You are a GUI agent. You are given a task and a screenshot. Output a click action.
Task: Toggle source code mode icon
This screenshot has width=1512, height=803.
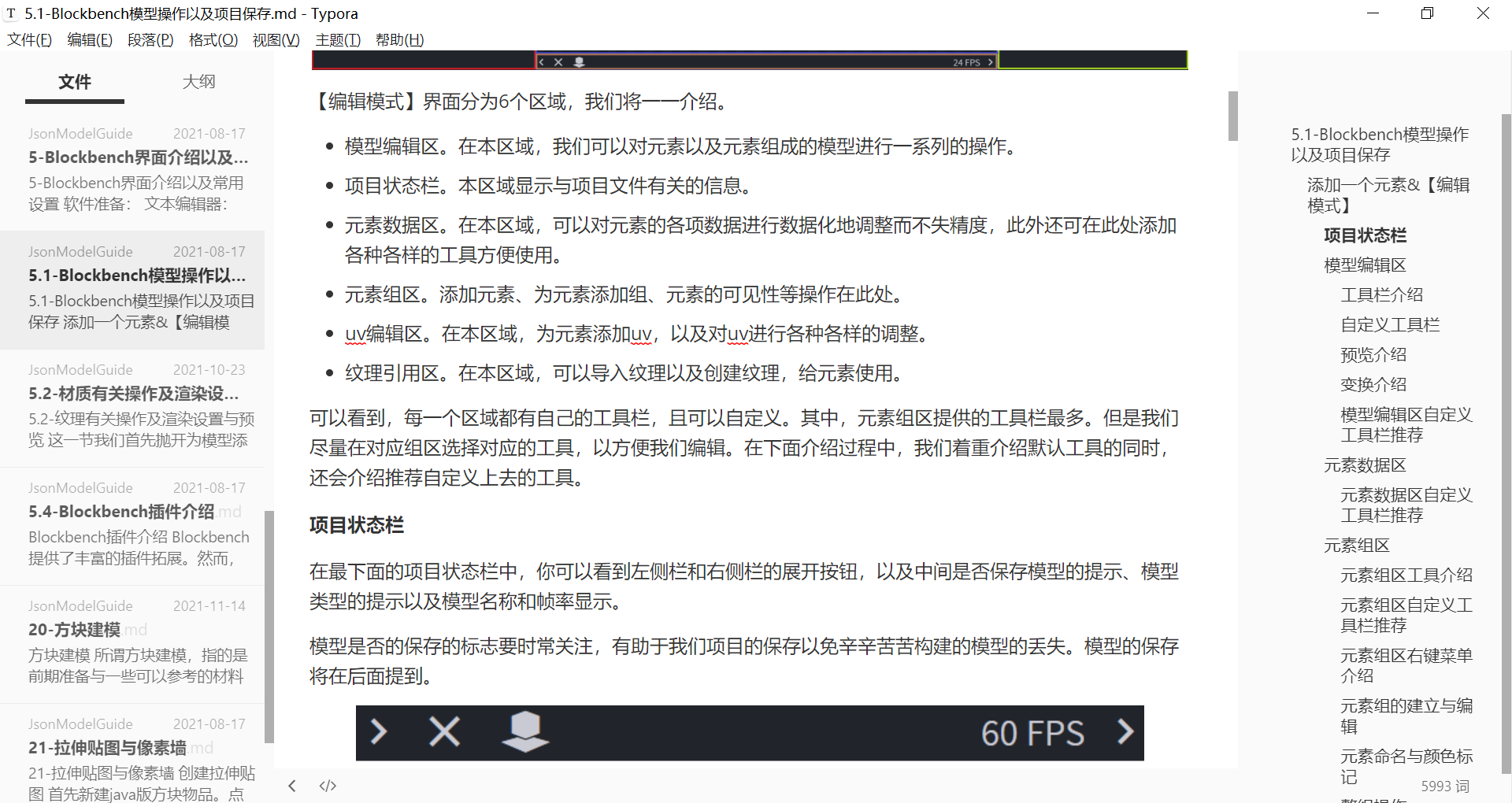pyautogui.click(x=328, y=786)
